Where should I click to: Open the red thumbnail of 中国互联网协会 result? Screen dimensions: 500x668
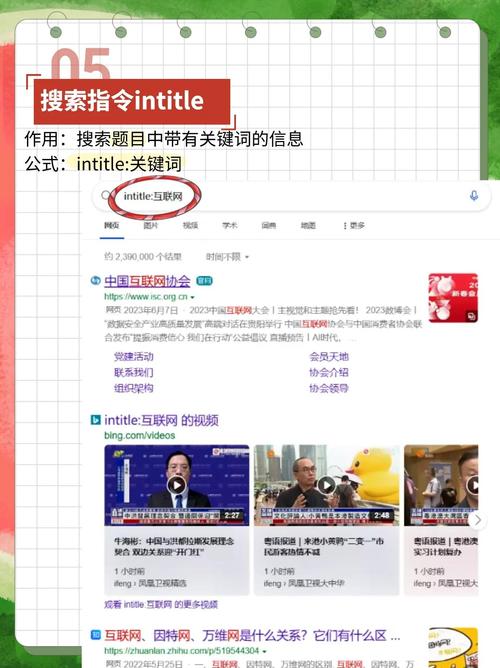pos(453,298)
